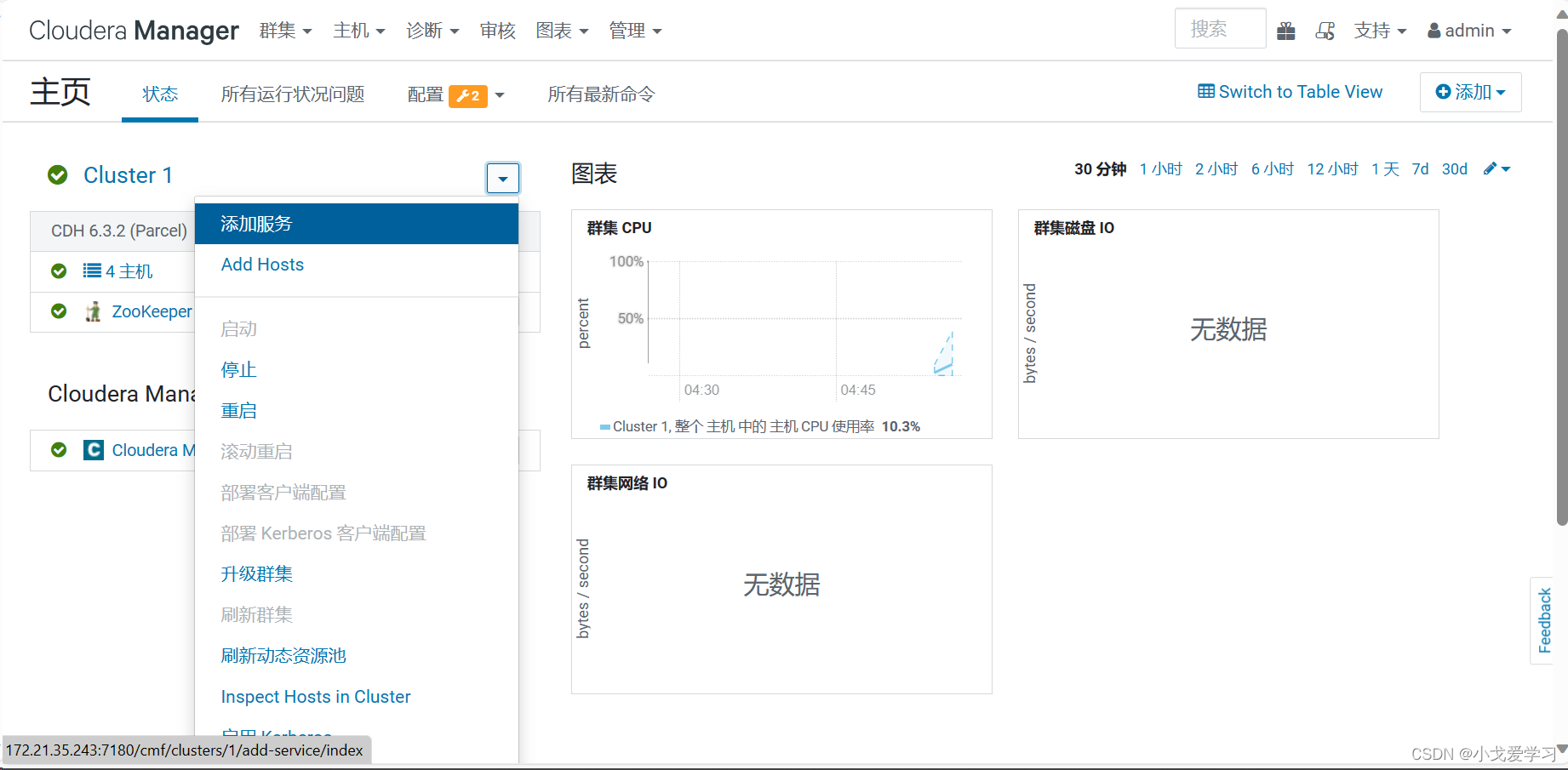This screenshot has width=1568, height=770.
Task: Click the wrench configuration badge showing 2
Action: (x=468, y=95)
